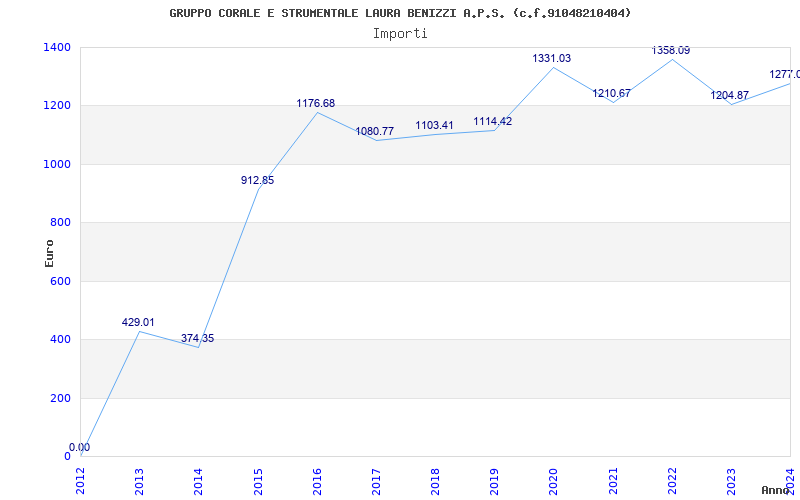Click the 2022 x-axis tick label
Screen dimensions: 800x500
[x=672, y=482]
